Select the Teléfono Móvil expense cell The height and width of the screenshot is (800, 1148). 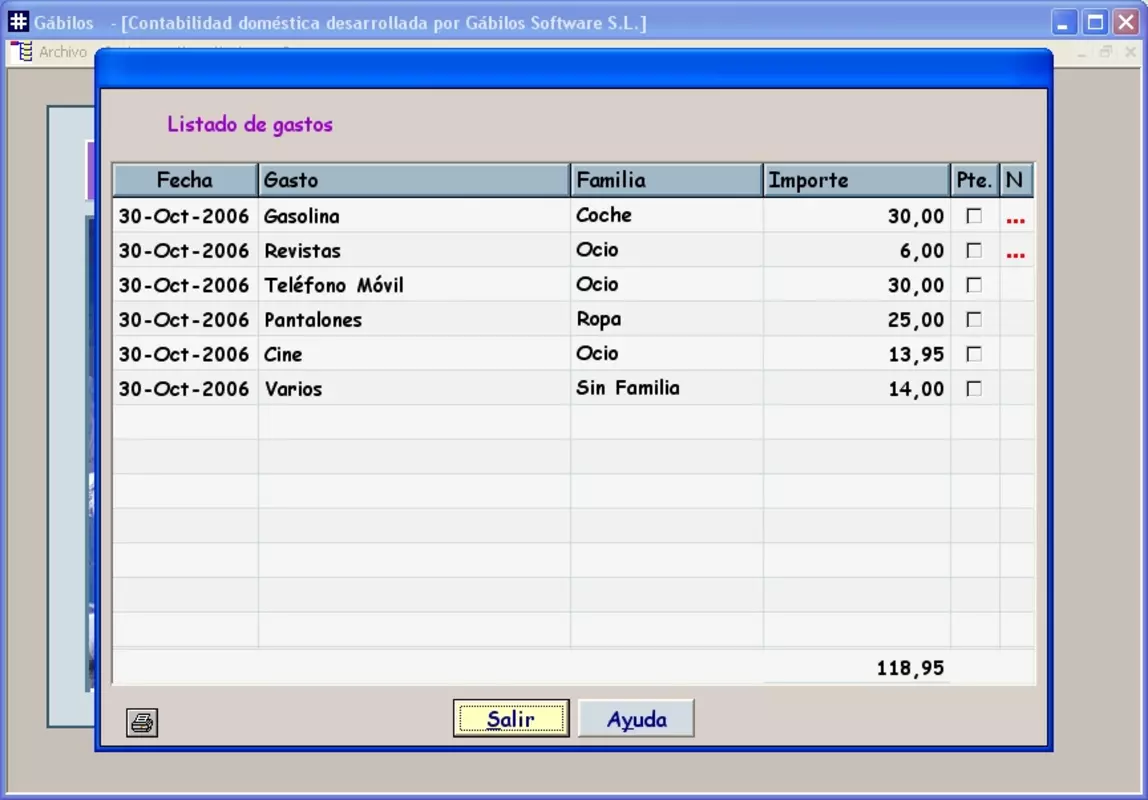coord(414,285)
